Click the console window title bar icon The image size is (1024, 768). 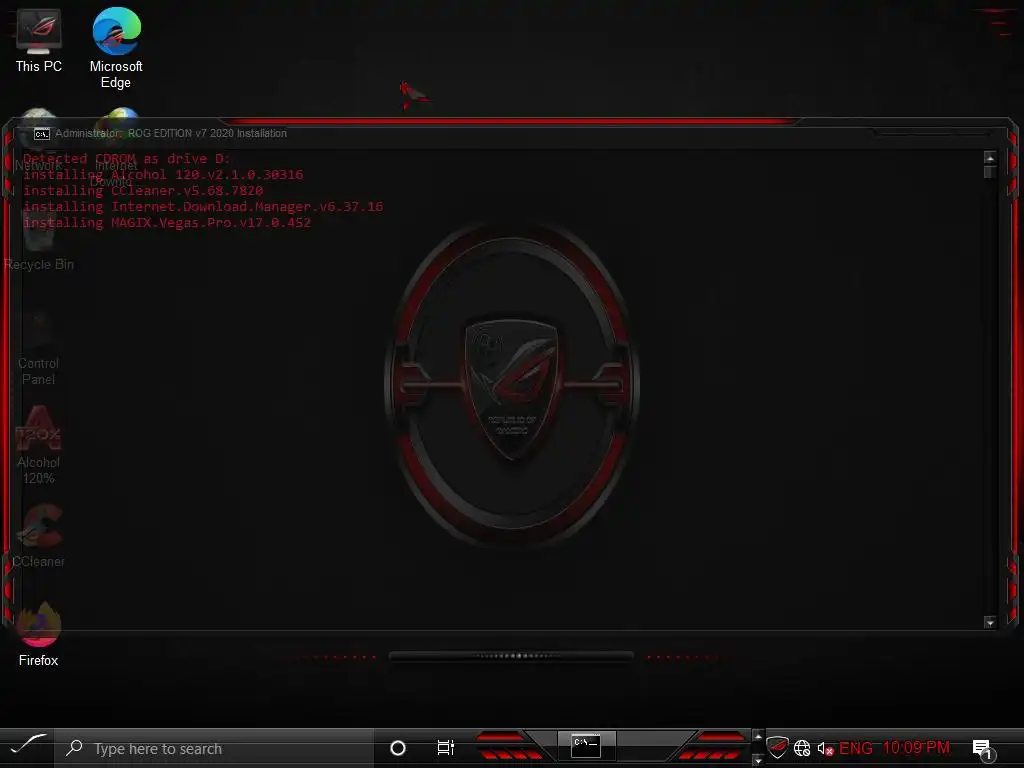[x=42, y=134]
